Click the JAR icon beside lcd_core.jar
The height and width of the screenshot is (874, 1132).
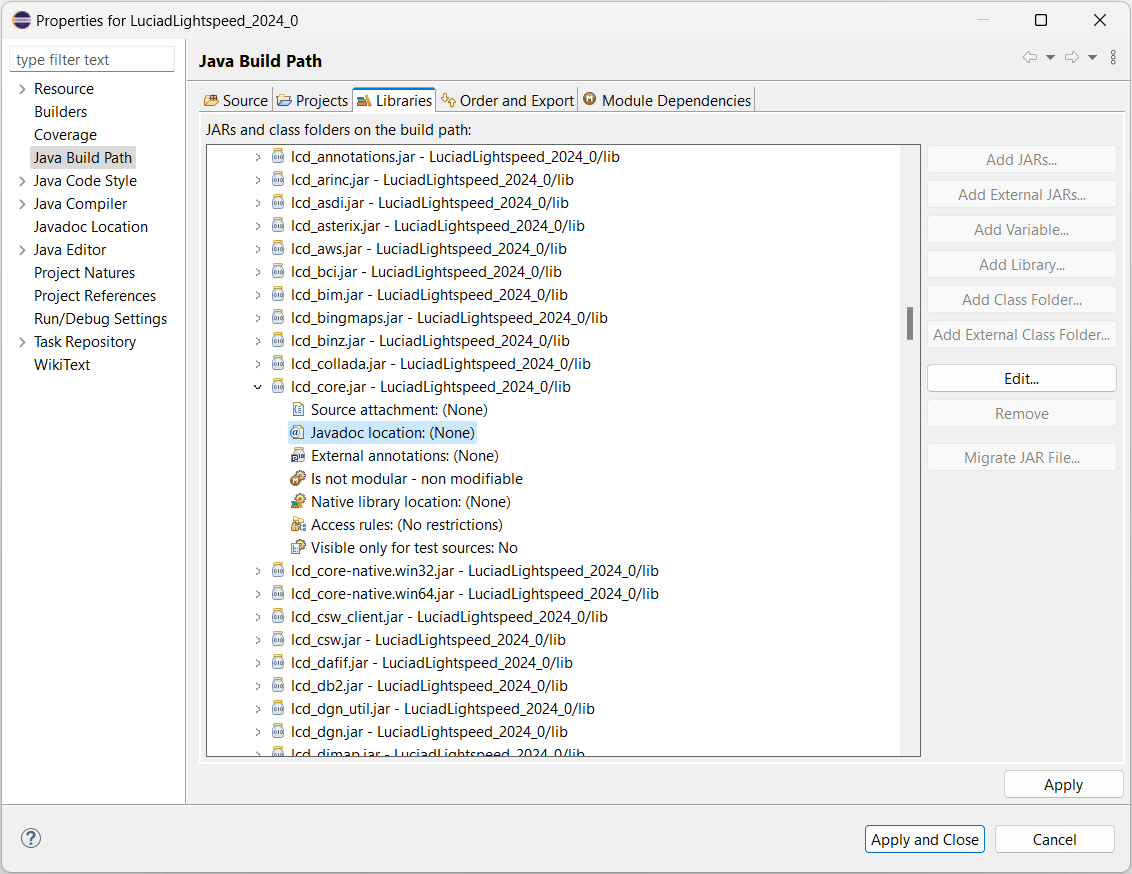[x=277, y=386]
